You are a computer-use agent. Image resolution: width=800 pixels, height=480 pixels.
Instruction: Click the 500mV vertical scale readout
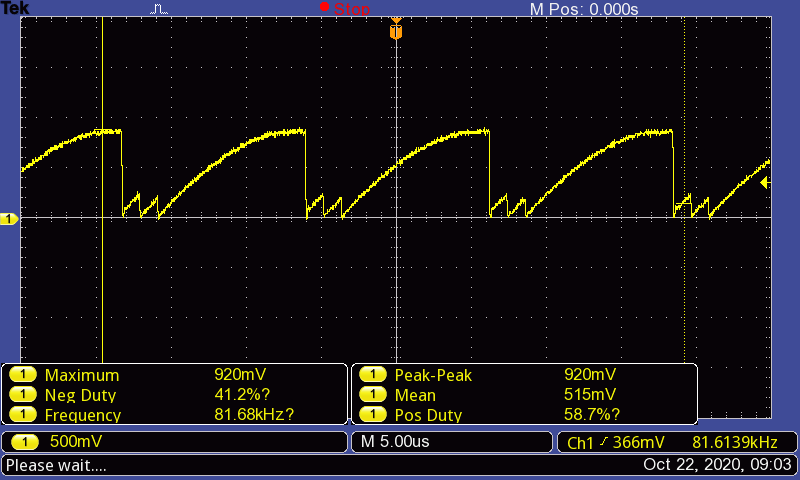(x=76, y=441)
